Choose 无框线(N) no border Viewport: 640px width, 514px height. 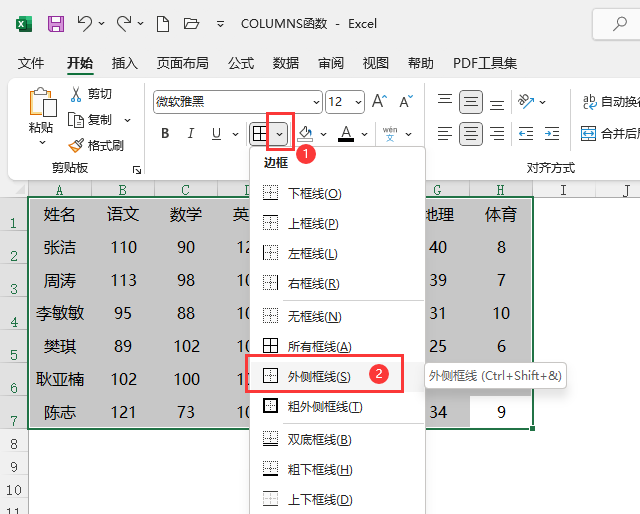click(337, 316)
